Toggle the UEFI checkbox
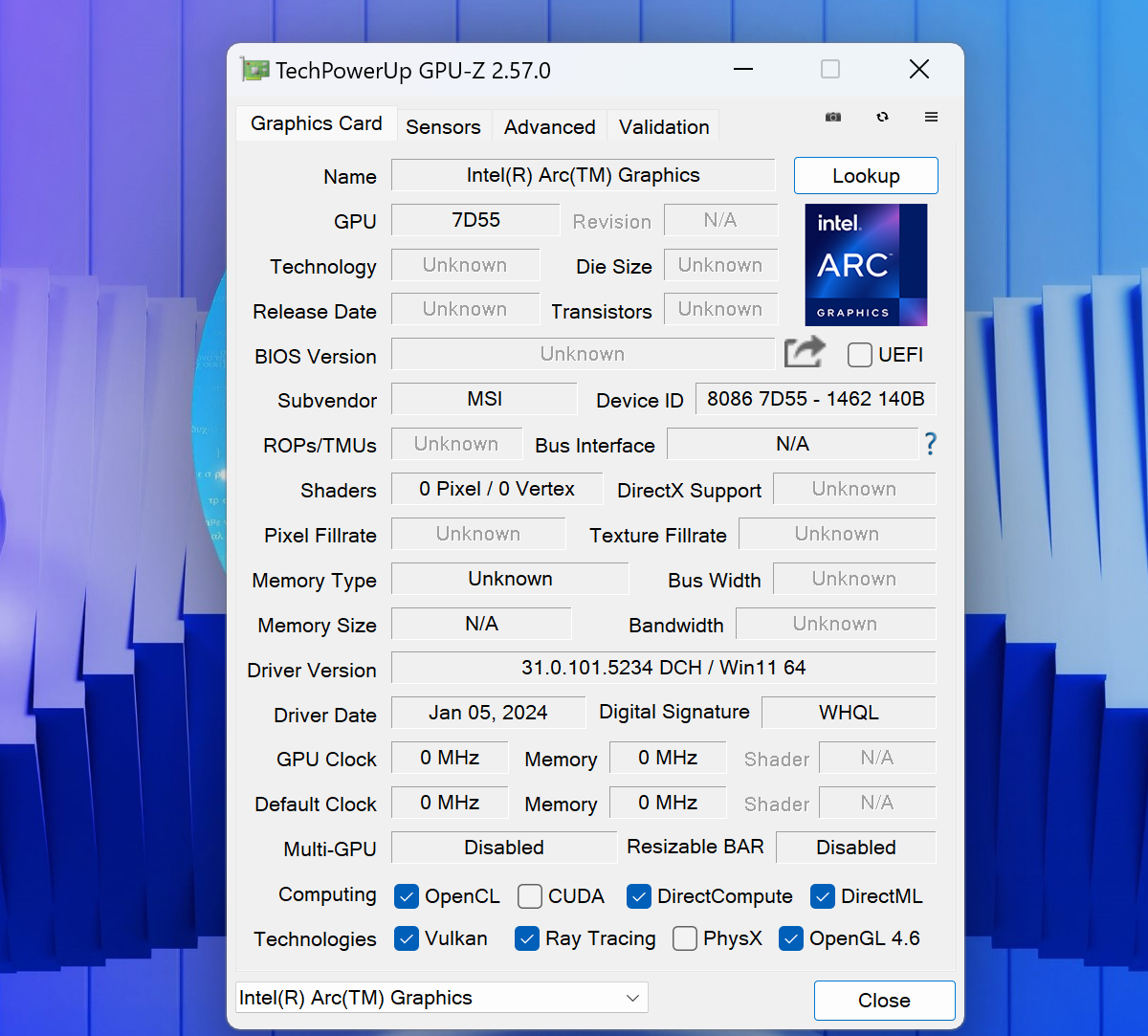This screenshot has height=1036, width=1148. click(860, 355)
